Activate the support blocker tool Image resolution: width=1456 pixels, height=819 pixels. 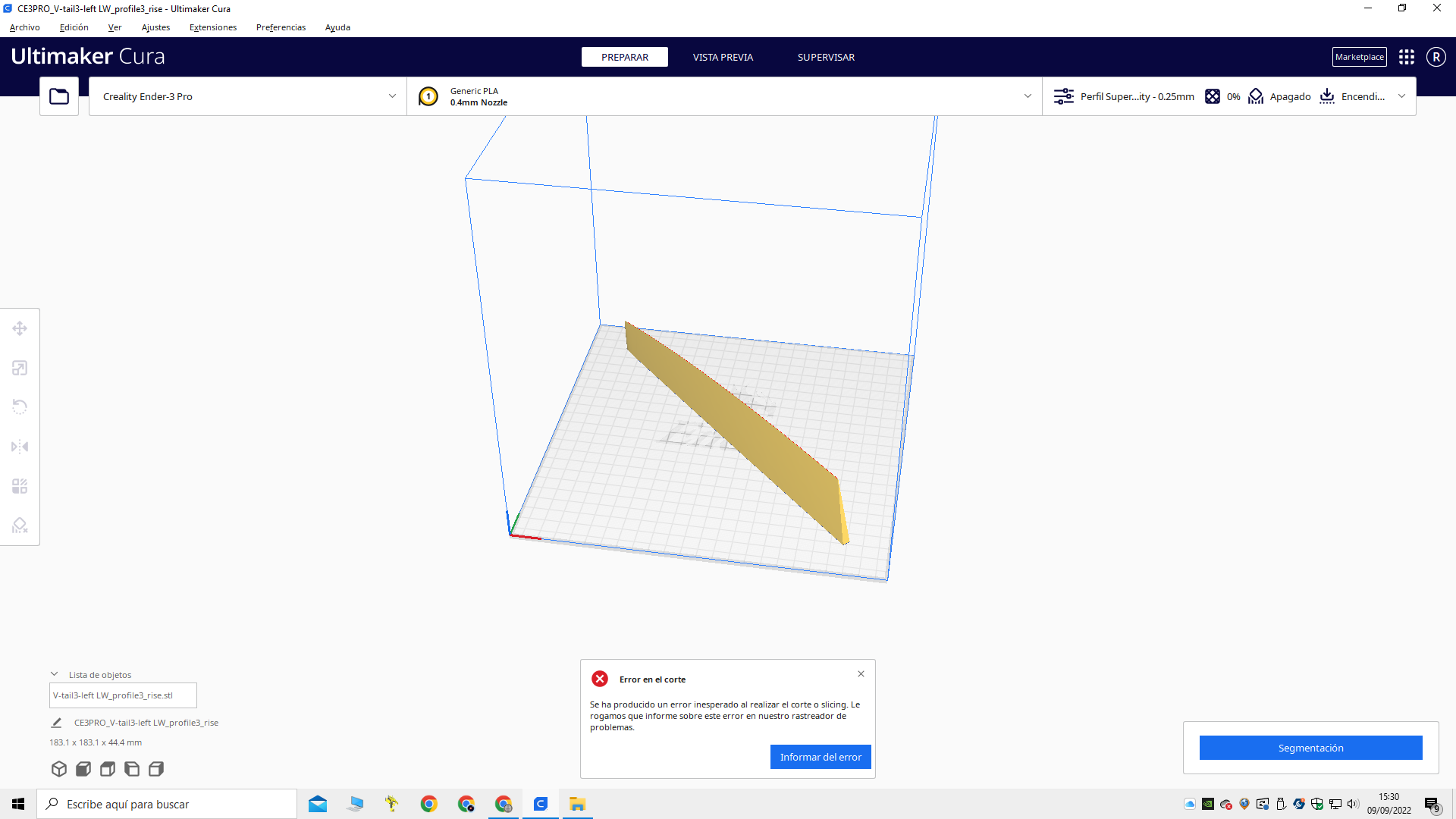point(19,525)
